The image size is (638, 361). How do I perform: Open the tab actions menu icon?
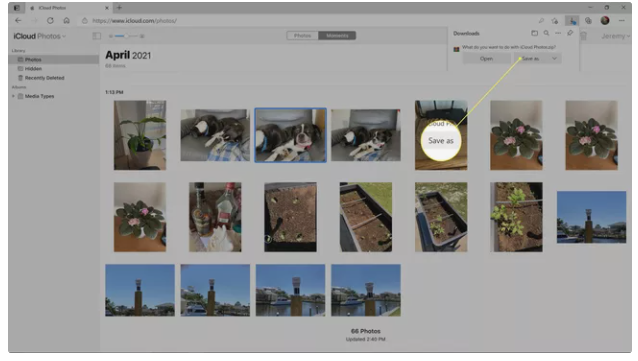(17, 8)
